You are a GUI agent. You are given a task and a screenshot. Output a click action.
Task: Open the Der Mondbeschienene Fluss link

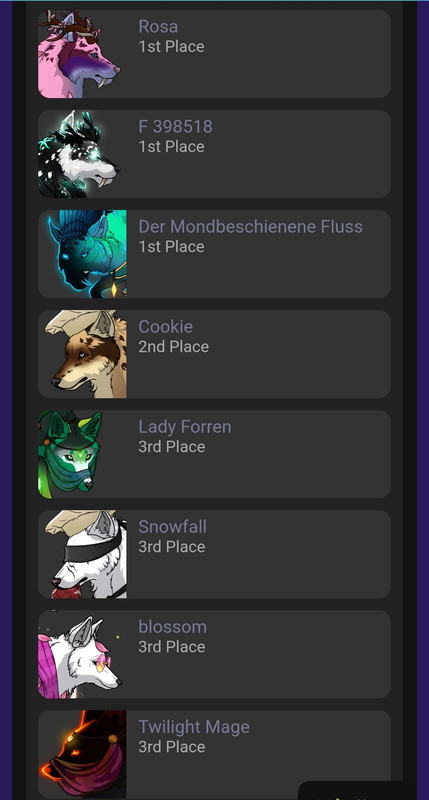(x=250, y=227)
